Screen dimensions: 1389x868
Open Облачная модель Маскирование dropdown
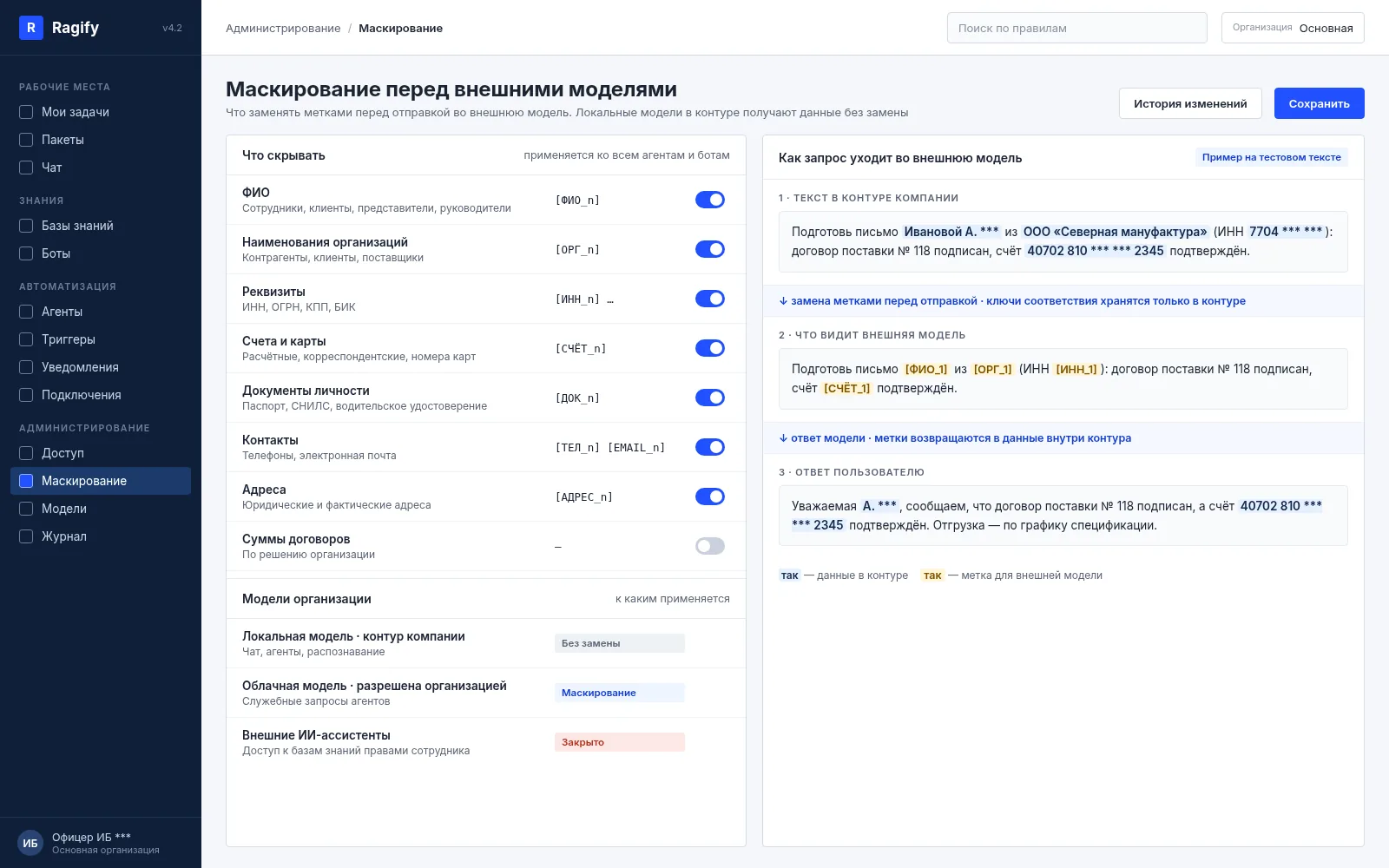click(x=620, y=693)
